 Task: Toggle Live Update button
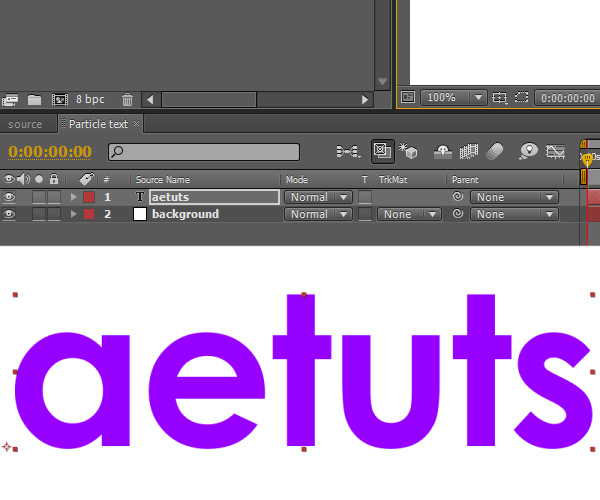click(383, 151)
